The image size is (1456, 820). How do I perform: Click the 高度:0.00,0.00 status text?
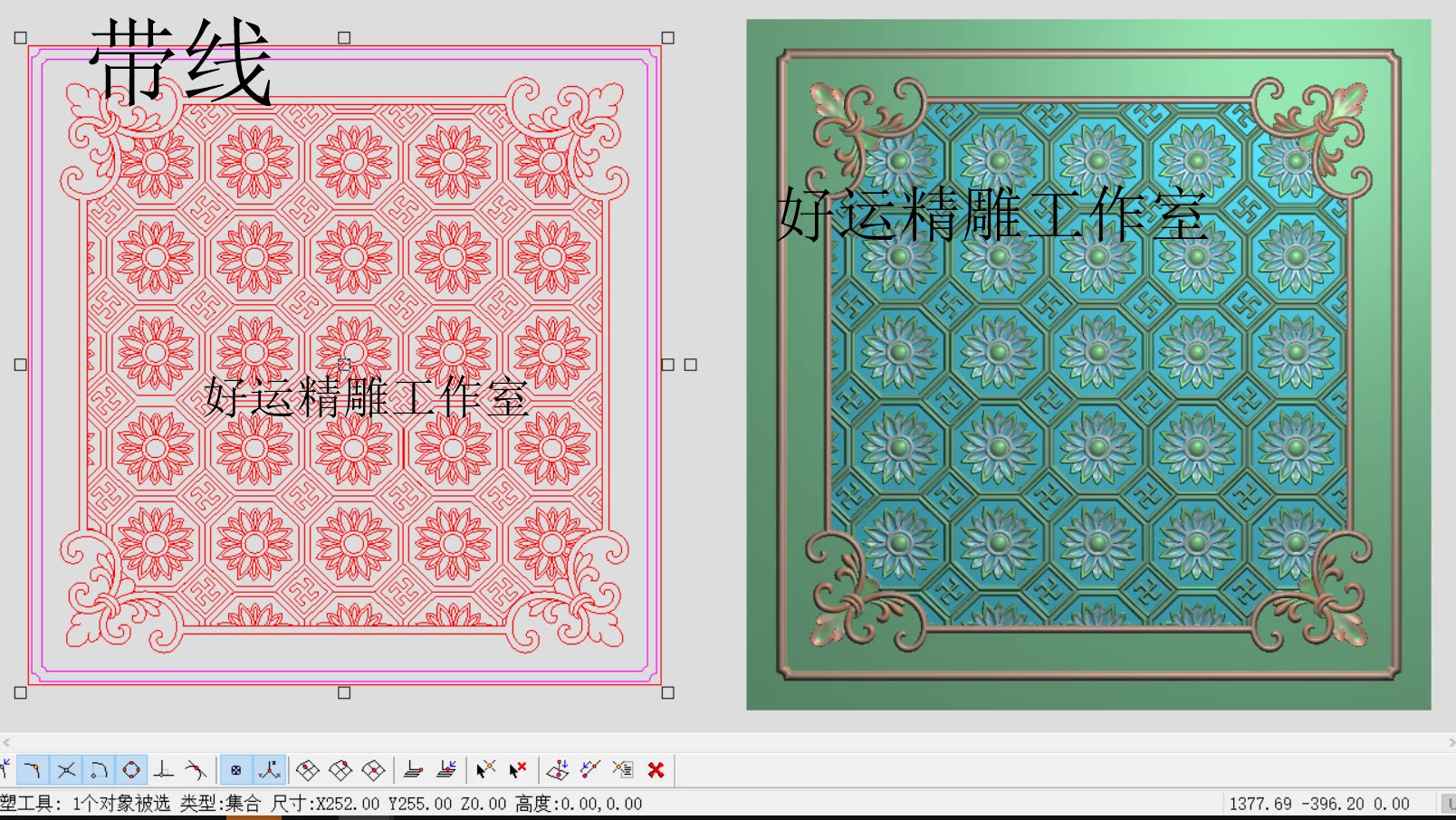coord(579,804)
